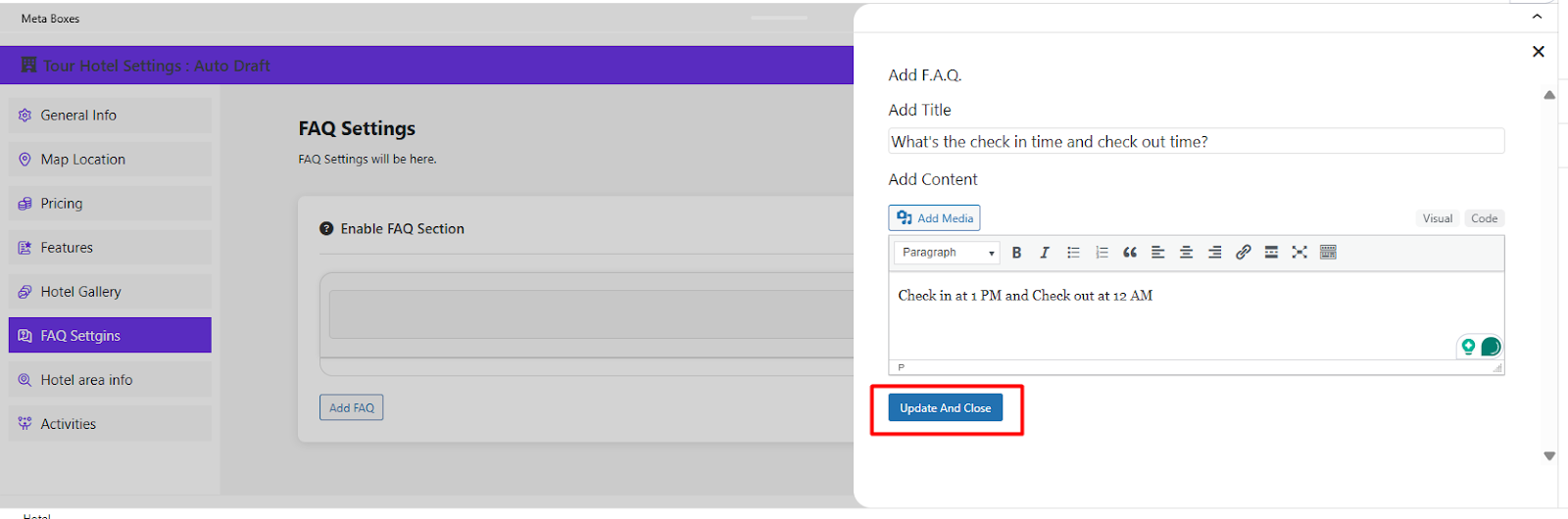Viewport: 1568px width, 519px height.
Task: Insert a Read More tag
Action: coord(1271,253)
